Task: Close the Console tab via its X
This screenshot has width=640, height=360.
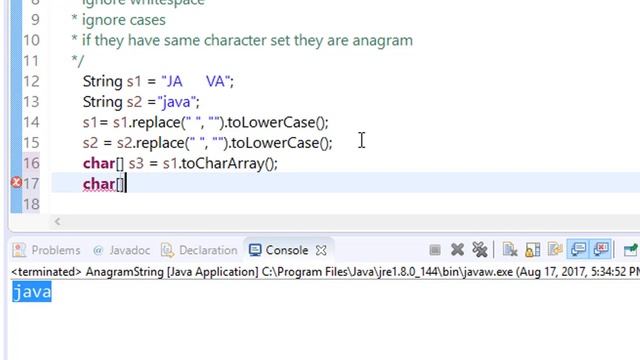Action: (321, 250)
